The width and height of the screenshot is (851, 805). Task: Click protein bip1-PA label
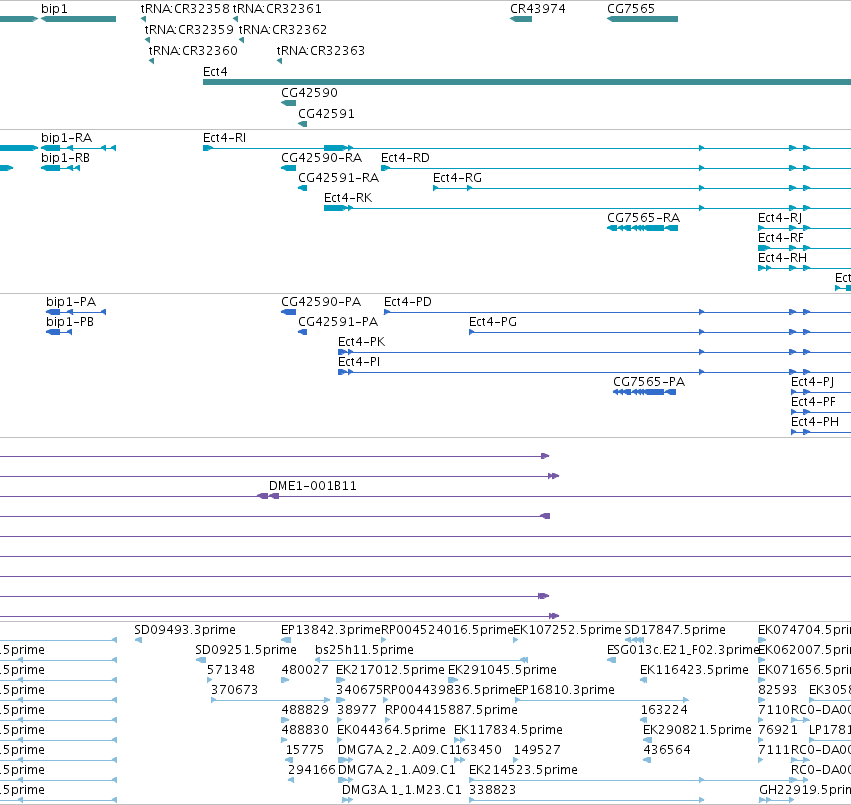(x=71, y=302)
